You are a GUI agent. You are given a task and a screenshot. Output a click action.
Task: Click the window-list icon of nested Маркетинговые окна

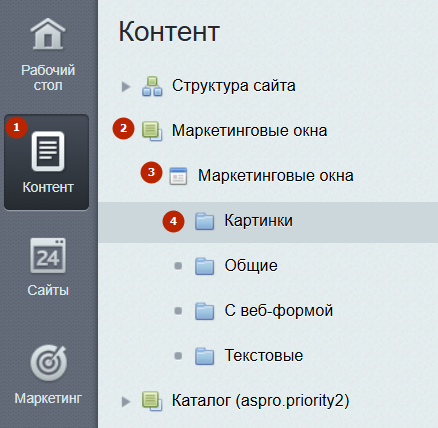click(x=178, y=176)
